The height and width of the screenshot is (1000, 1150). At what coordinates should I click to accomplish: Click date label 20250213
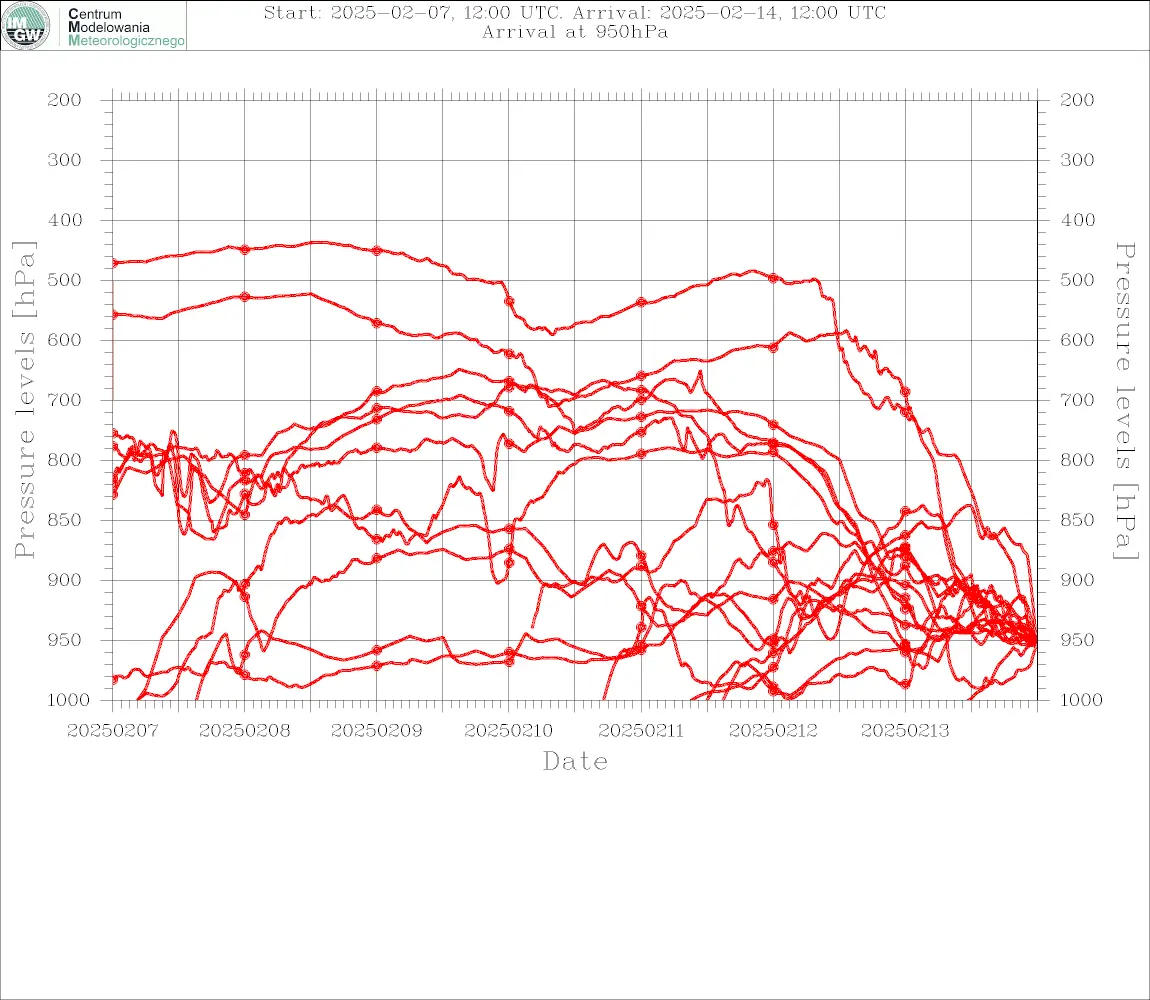(x=905, y=731)
